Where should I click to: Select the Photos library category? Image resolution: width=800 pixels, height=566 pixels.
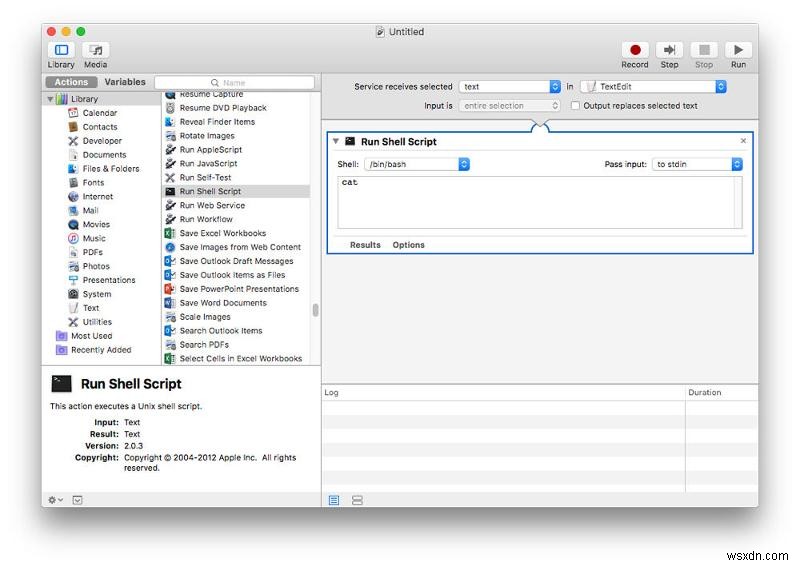pyautogui.click(x=96, y=266)
